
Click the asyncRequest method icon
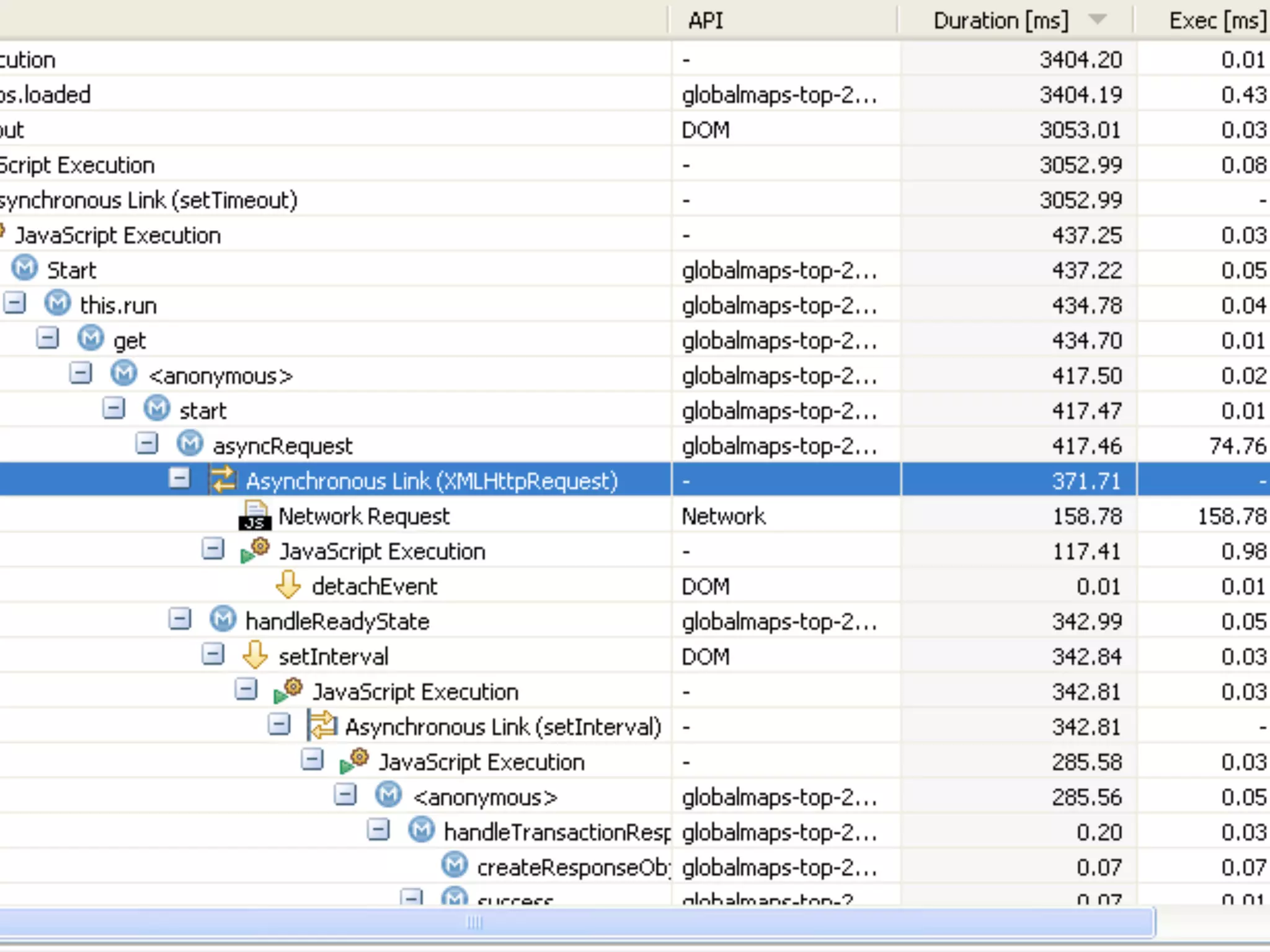190,444
